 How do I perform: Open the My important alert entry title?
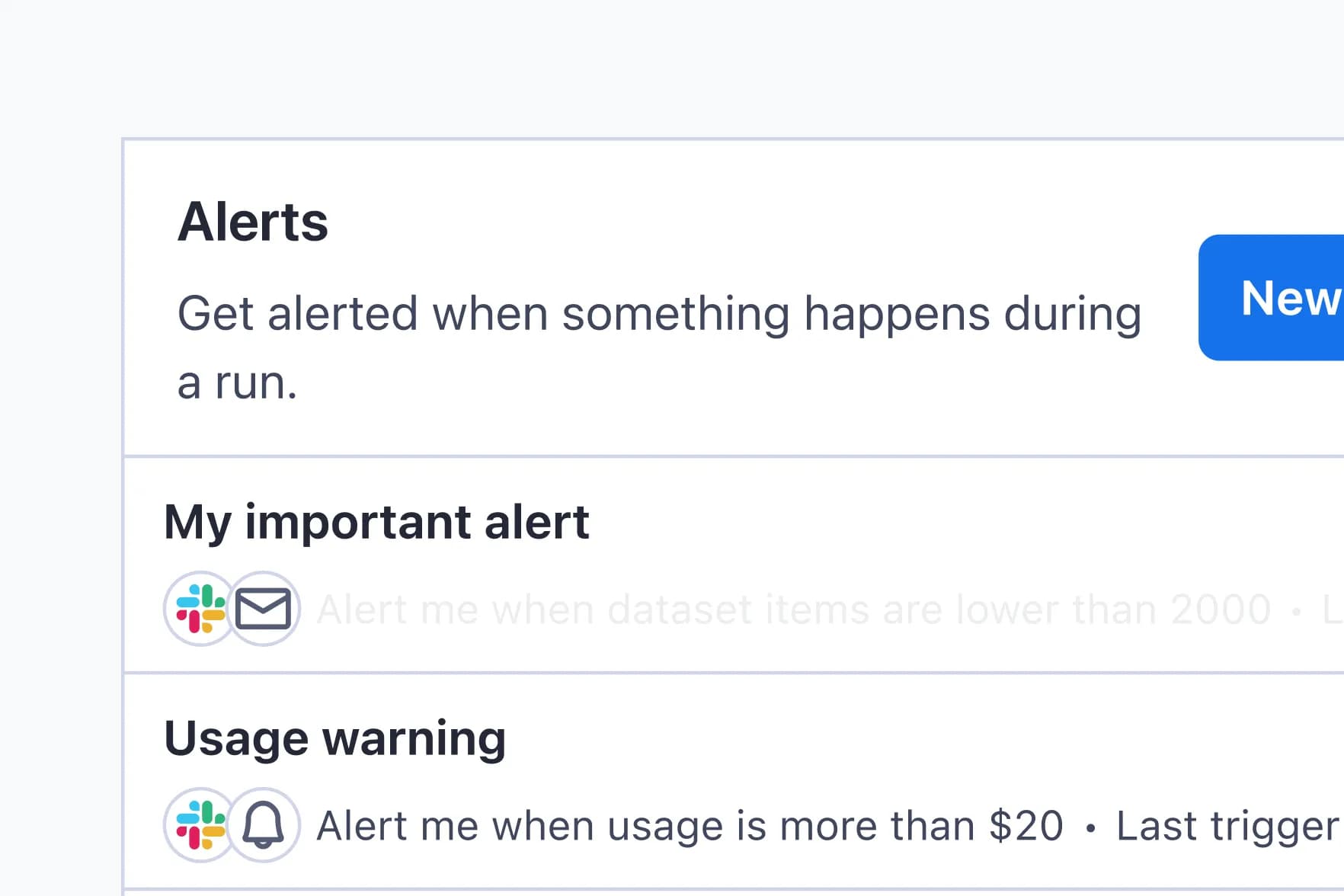tap(376, 523)
